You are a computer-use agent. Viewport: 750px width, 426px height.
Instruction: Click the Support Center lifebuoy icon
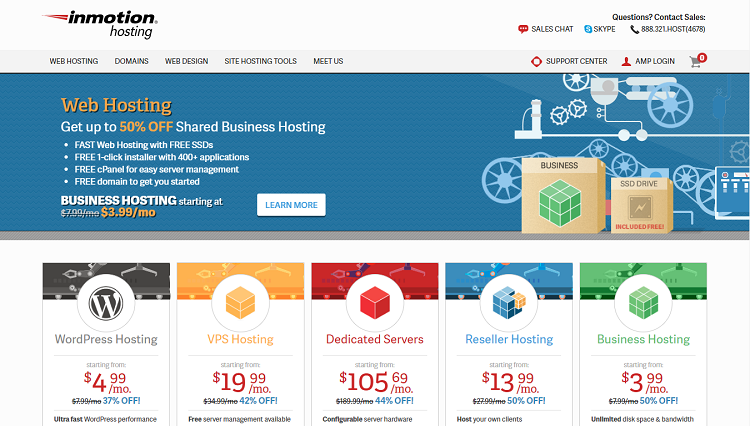click(537, 61)
